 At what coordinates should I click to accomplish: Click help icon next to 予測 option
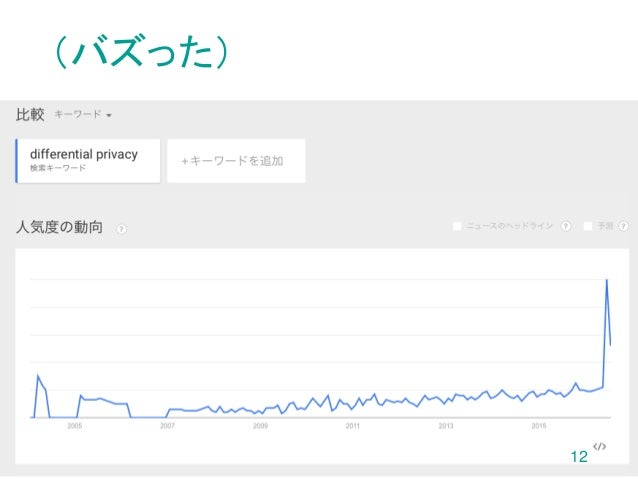623,226
